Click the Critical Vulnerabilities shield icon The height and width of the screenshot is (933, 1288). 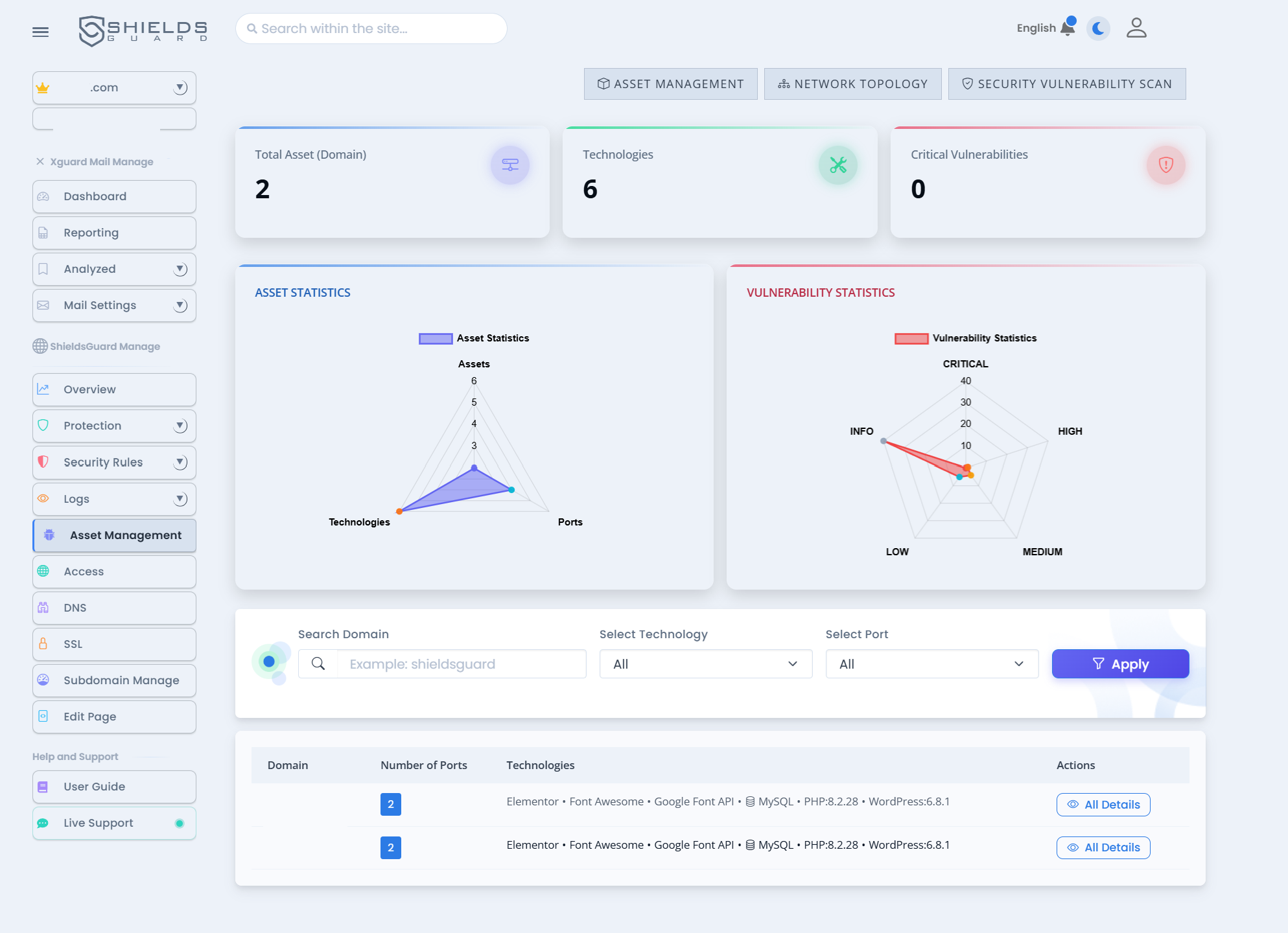[1165, 165]
